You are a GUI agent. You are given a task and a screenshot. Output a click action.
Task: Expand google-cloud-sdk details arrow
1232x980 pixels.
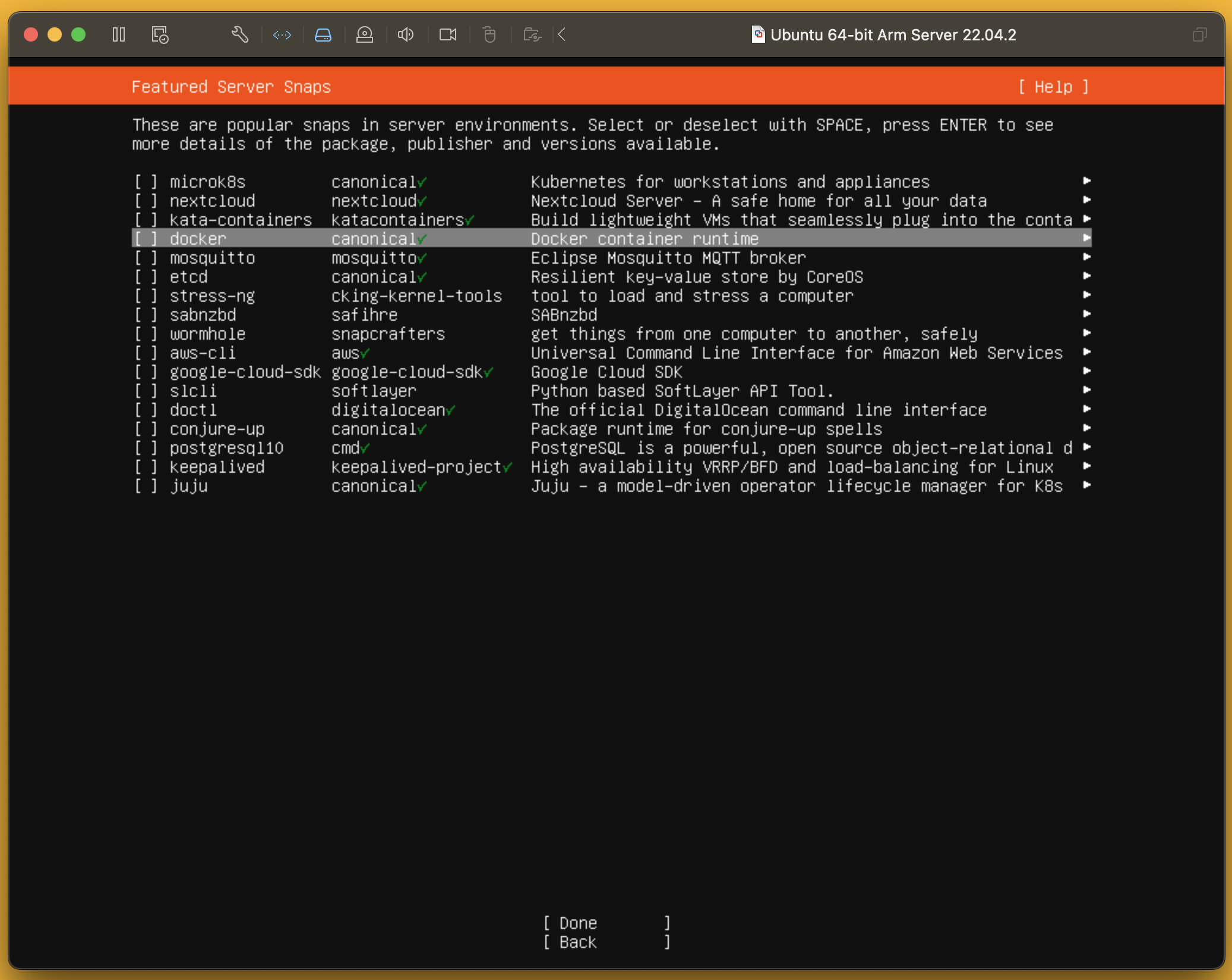pos(1086,371)
